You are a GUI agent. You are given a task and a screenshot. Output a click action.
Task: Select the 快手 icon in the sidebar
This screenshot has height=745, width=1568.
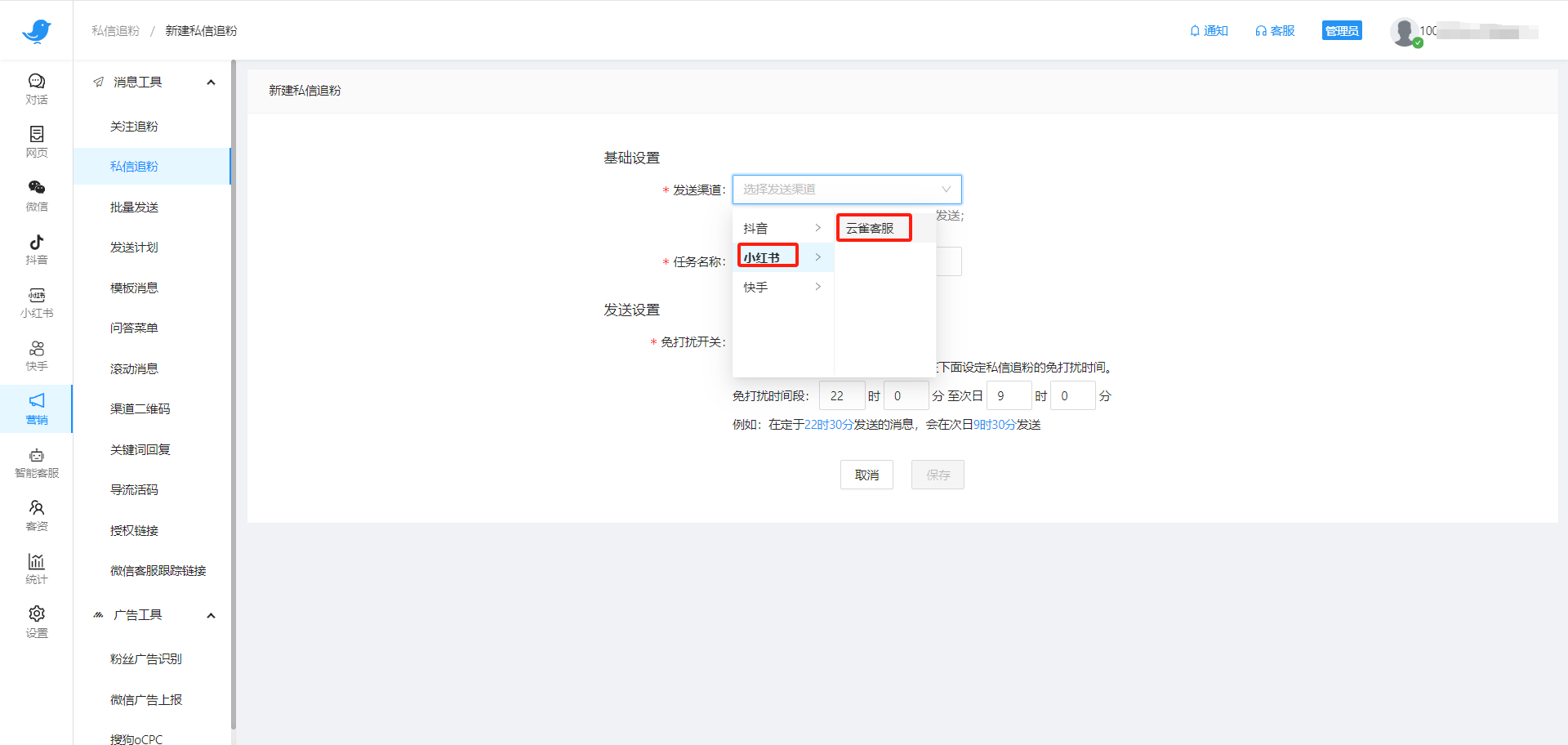(x=36, y=355)
